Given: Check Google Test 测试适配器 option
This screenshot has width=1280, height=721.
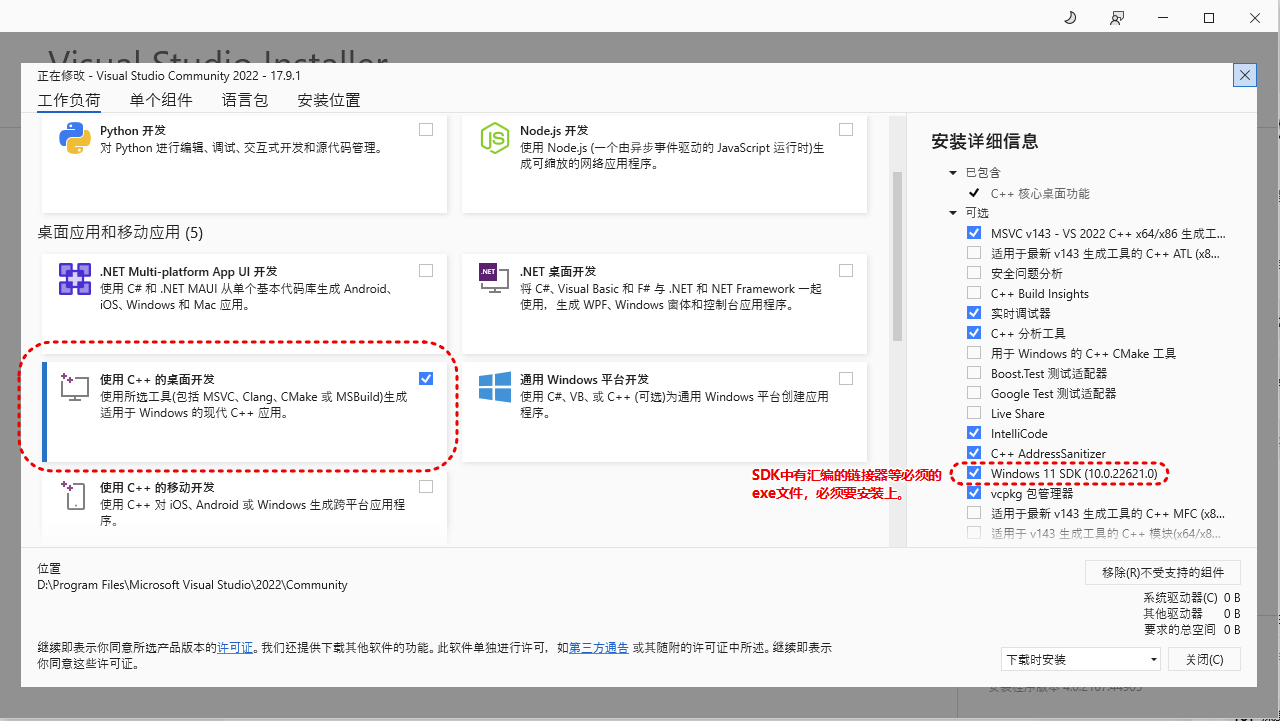Looking at the screenshot, I should click(x=974, y=393).
